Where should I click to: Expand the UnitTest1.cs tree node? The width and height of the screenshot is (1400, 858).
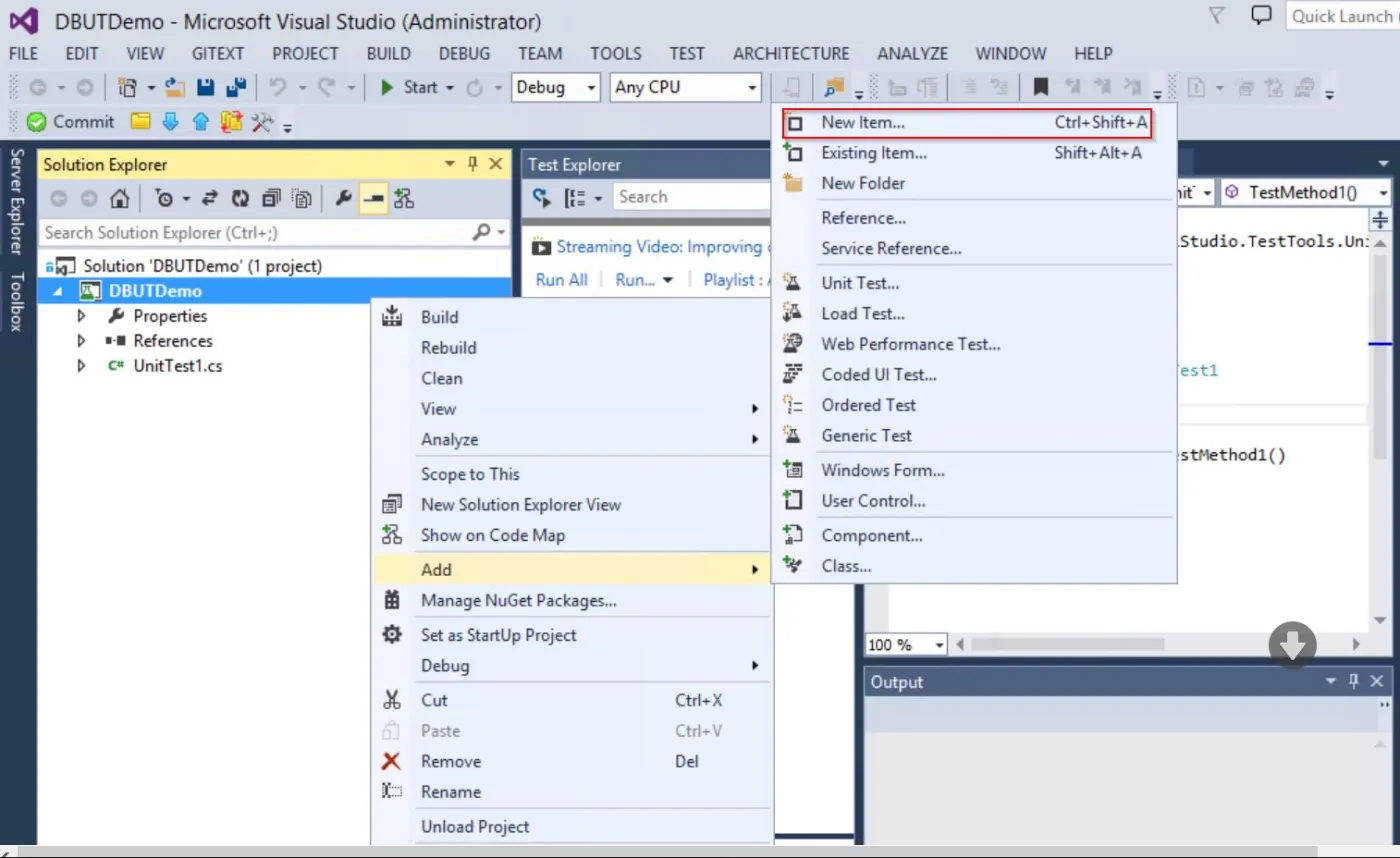click(82, 366)
